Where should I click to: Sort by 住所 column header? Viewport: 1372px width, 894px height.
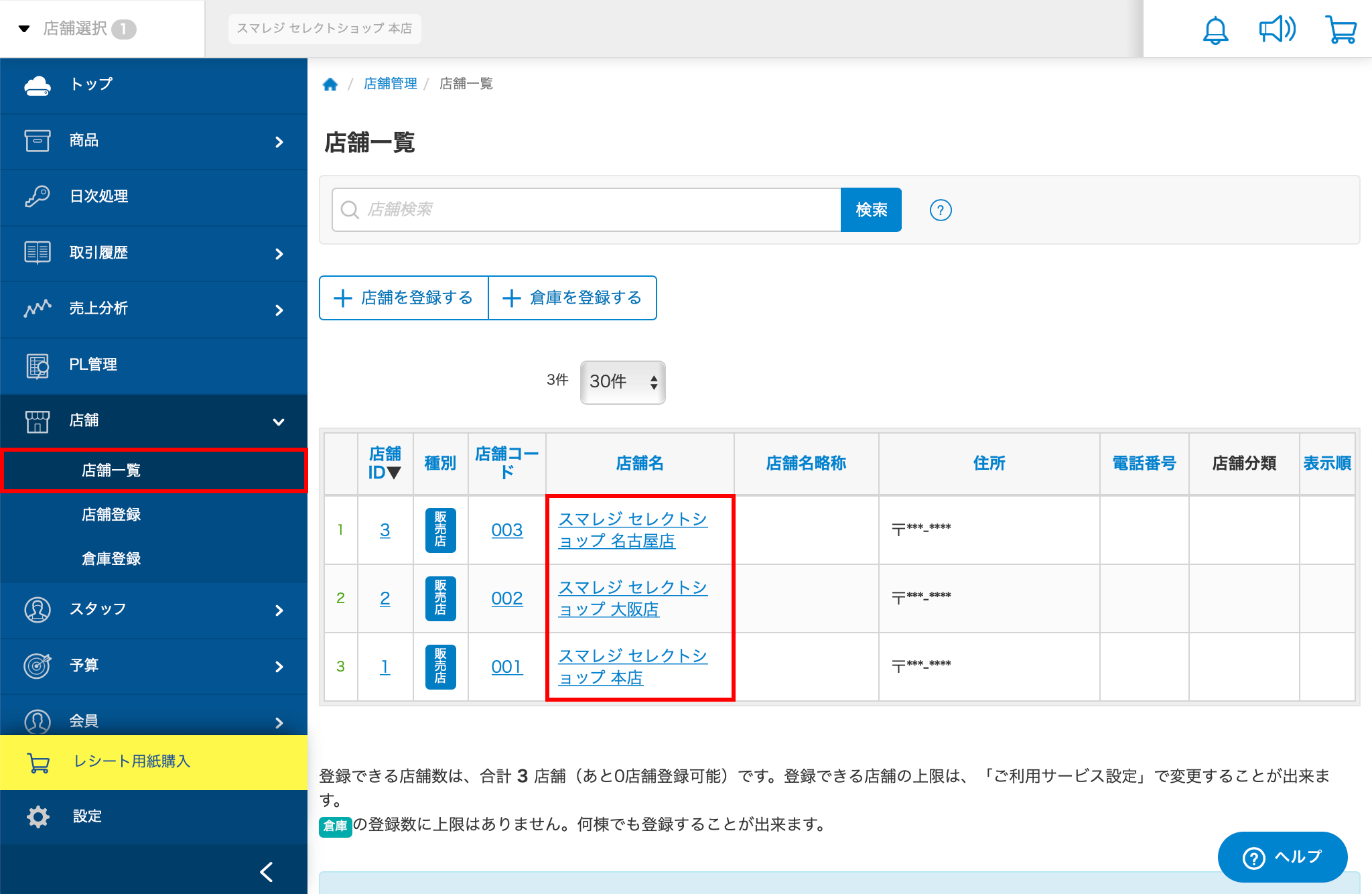click(989, 463)
